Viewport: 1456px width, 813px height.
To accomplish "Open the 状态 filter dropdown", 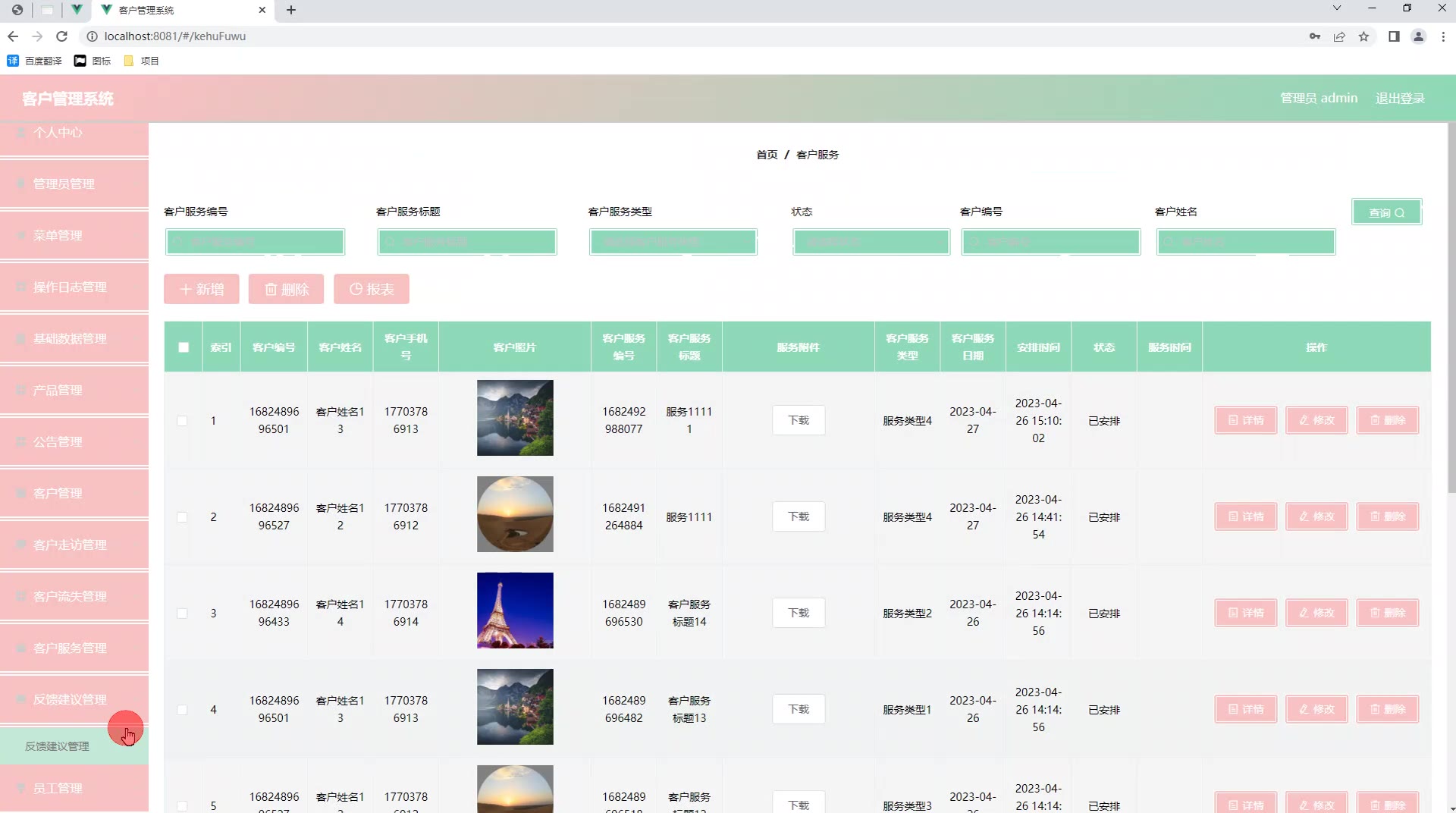I will 871,242.
